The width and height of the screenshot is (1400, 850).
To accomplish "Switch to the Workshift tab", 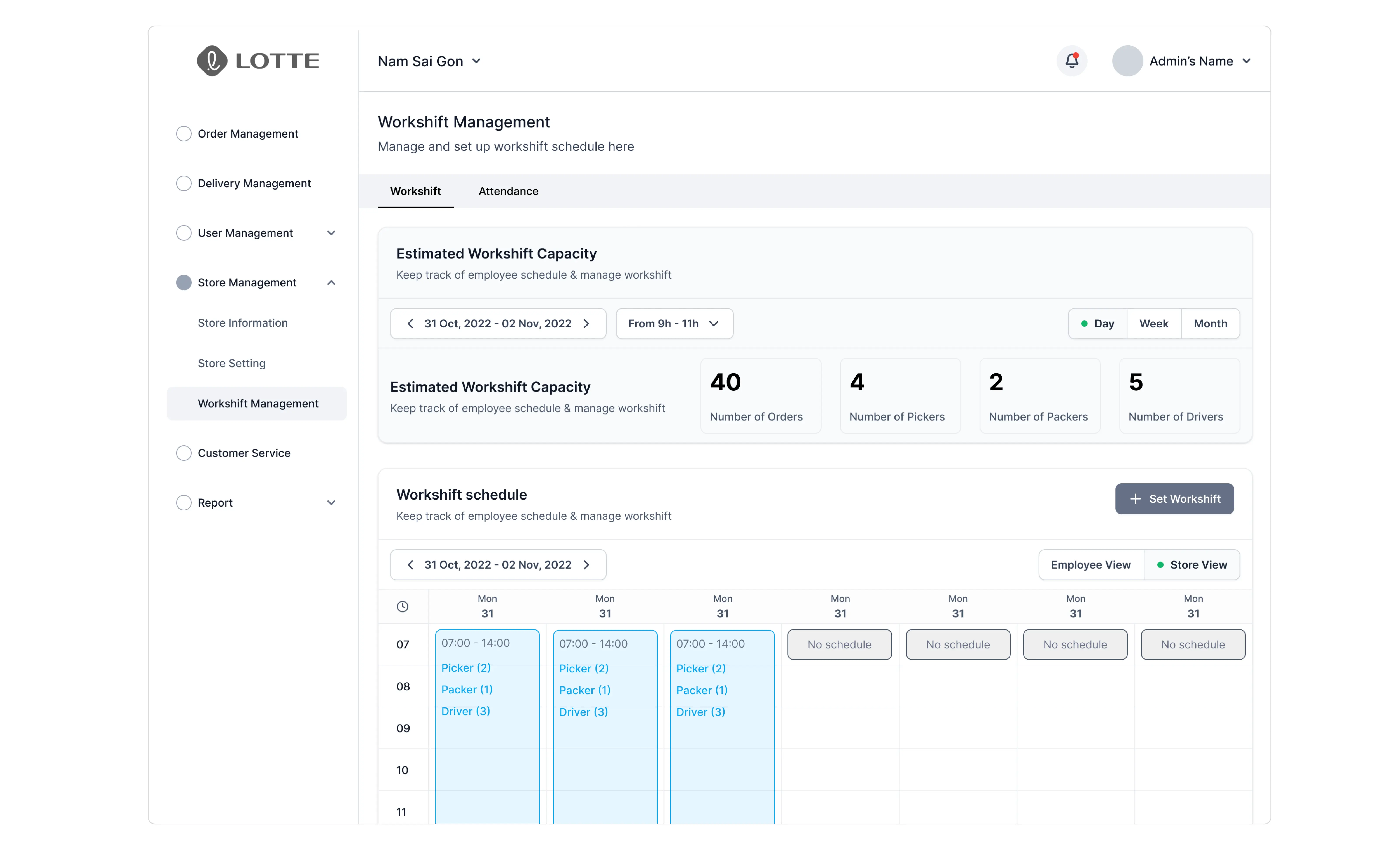I will point(415,191).
